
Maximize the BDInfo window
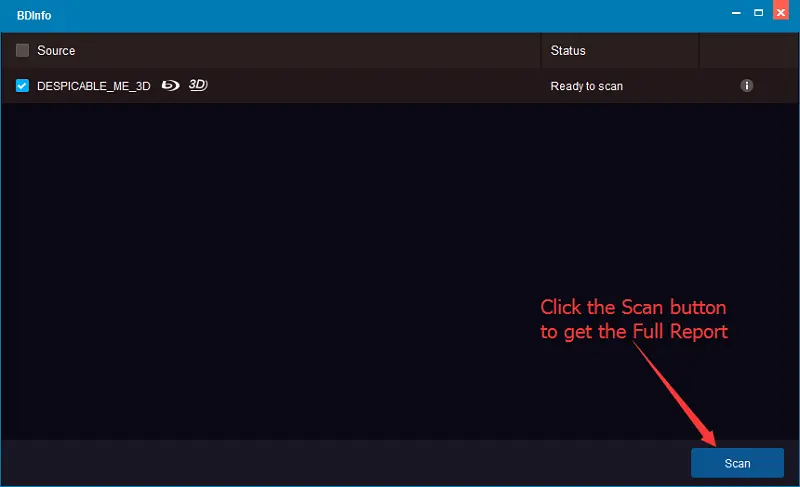pyautogui.click(x=759, y=13)
